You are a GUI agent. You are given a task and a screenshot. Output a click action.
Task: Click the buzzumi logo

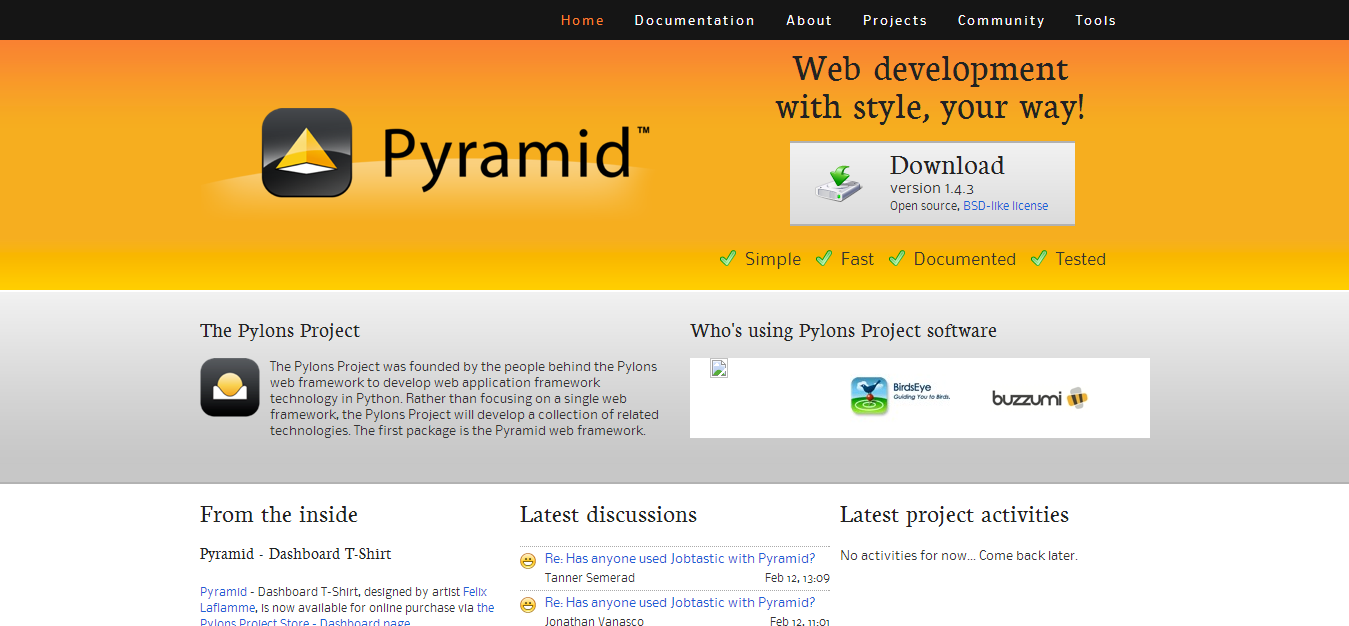pos(1039,398)
